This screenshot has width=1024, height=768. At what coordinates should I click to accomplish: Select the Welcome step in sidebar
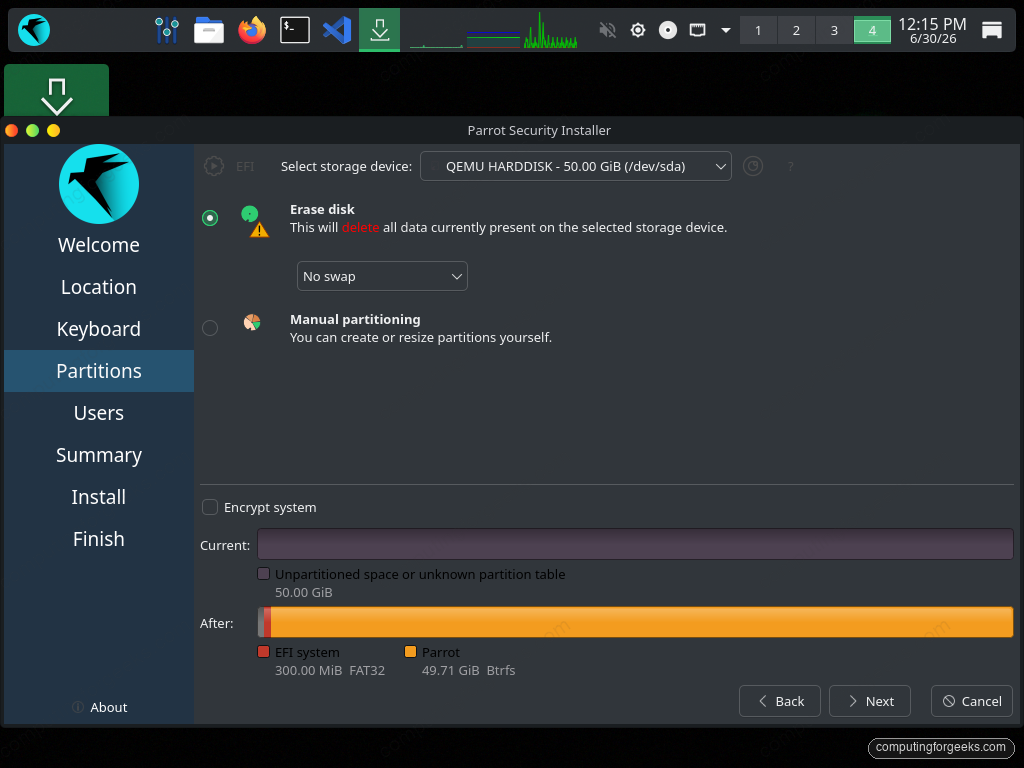tap(99, 245)
